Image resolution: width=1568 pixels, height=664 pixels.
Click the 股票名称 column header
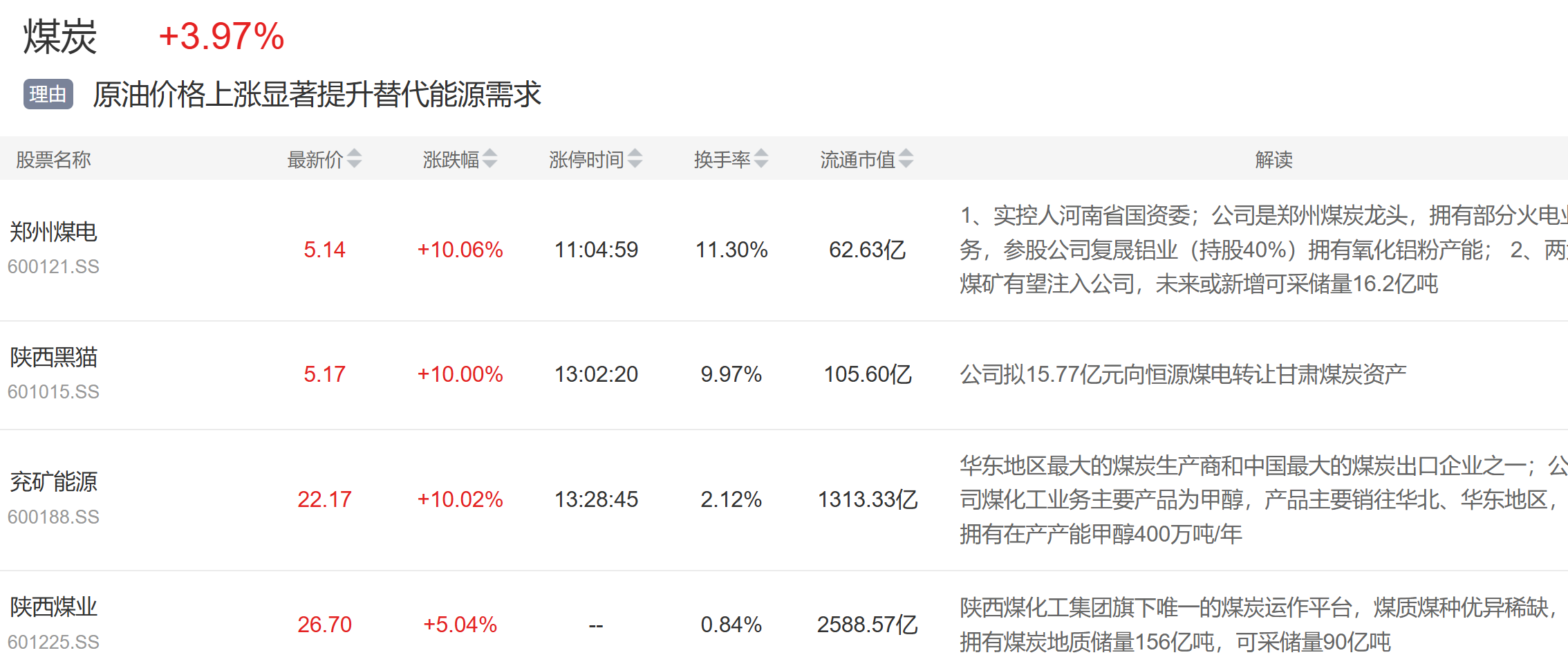coord(53,160)
